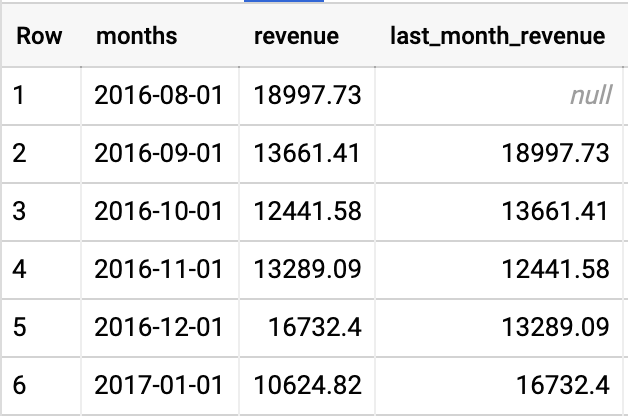Select the last_month_revenue column header

(x=498, y=37)
